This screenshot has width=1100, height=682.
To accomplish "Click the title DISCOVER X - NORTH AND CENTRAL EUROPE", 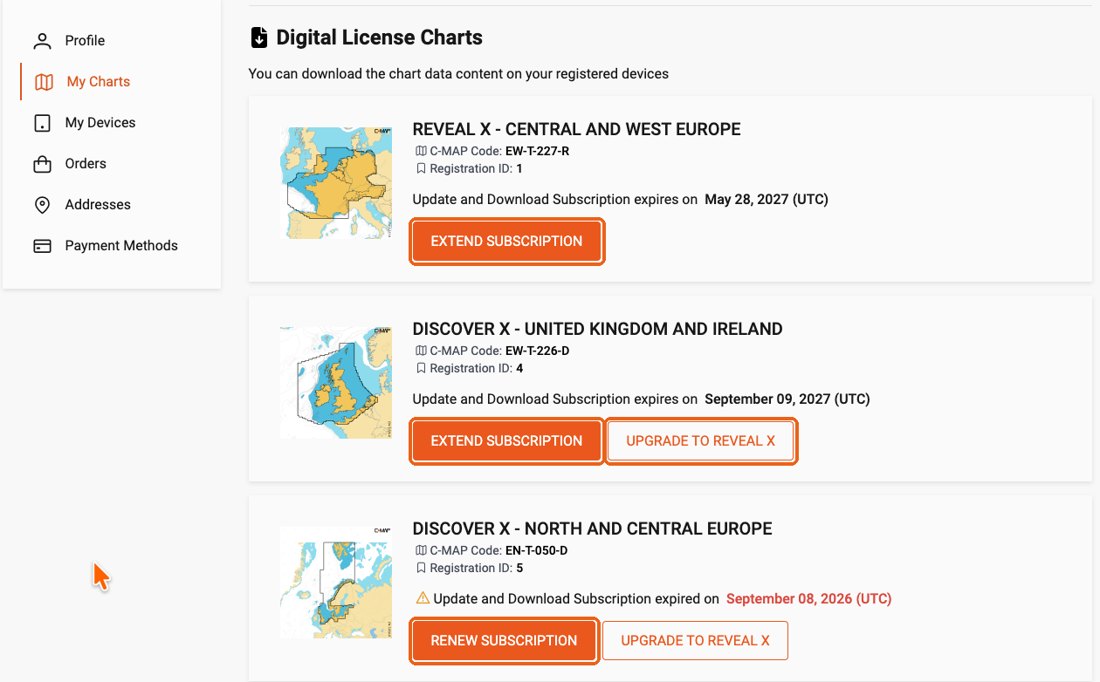I will [x=592, y=529].
